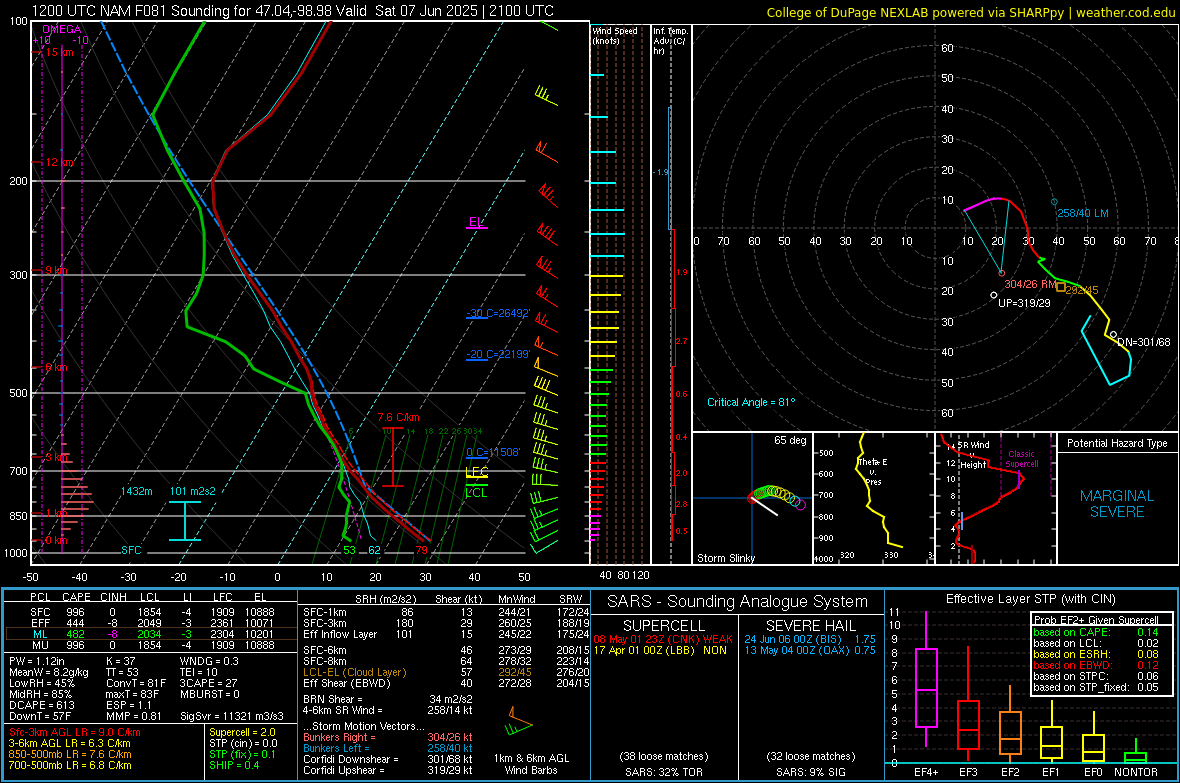Click the 65 deg slinky tilt value
1180x783 pixels.
(790, 440)
